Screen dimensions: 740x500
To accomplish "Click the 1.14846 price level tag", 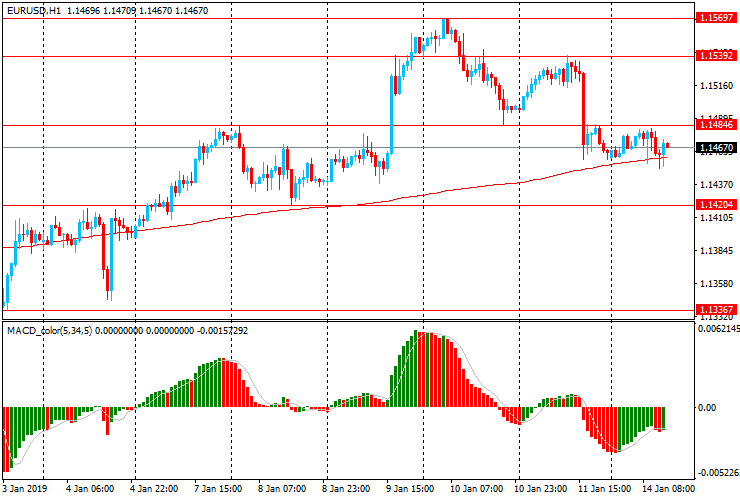I will click(x=714, y=125).
